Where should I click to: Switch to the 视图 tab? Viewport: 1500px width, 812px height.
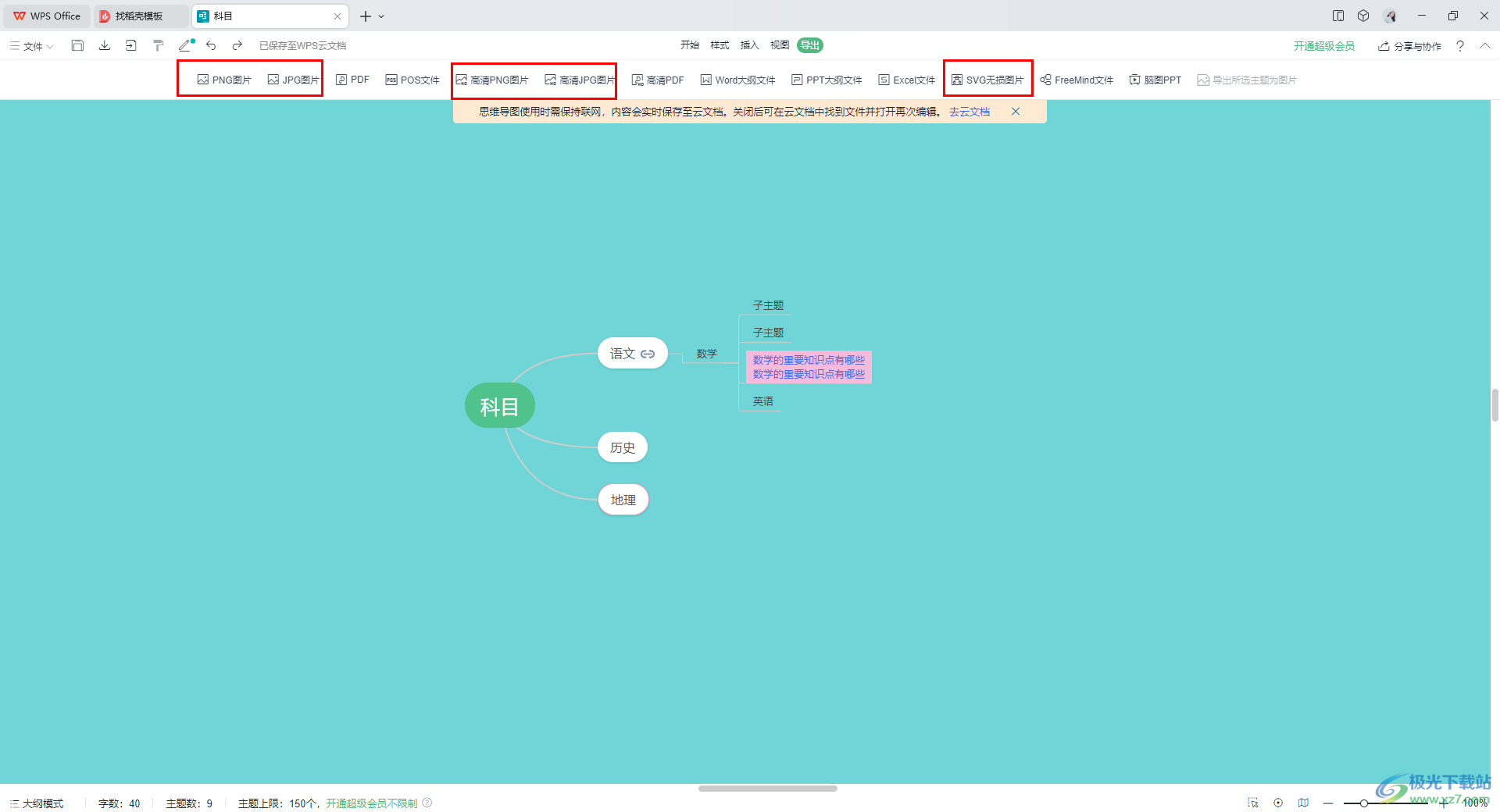click(x=780, y=45)
